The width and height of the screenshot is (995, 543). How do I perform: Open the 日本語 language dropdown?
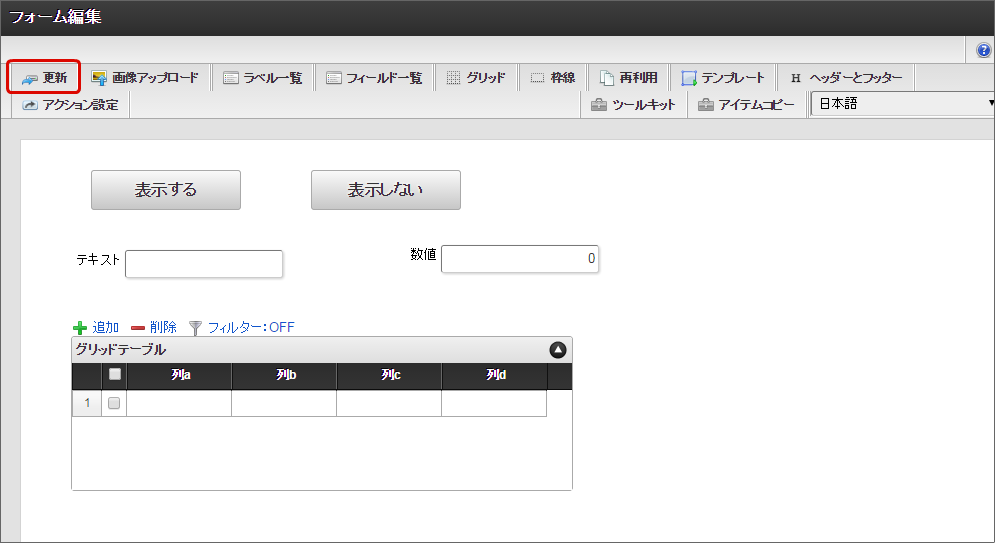(903, 103)
